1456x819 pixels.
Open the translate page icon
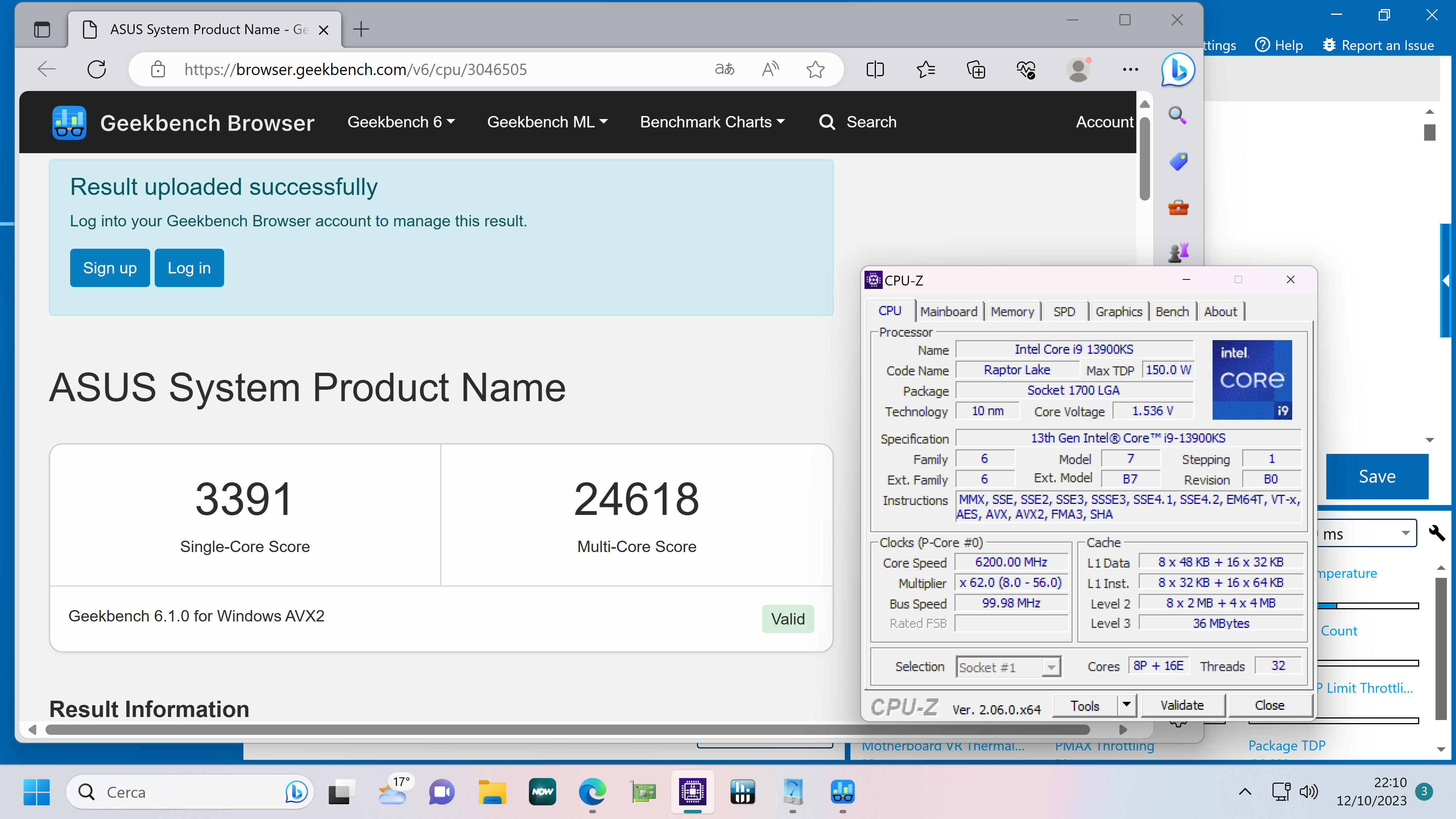pyautogui.click(x=725, y=69)
